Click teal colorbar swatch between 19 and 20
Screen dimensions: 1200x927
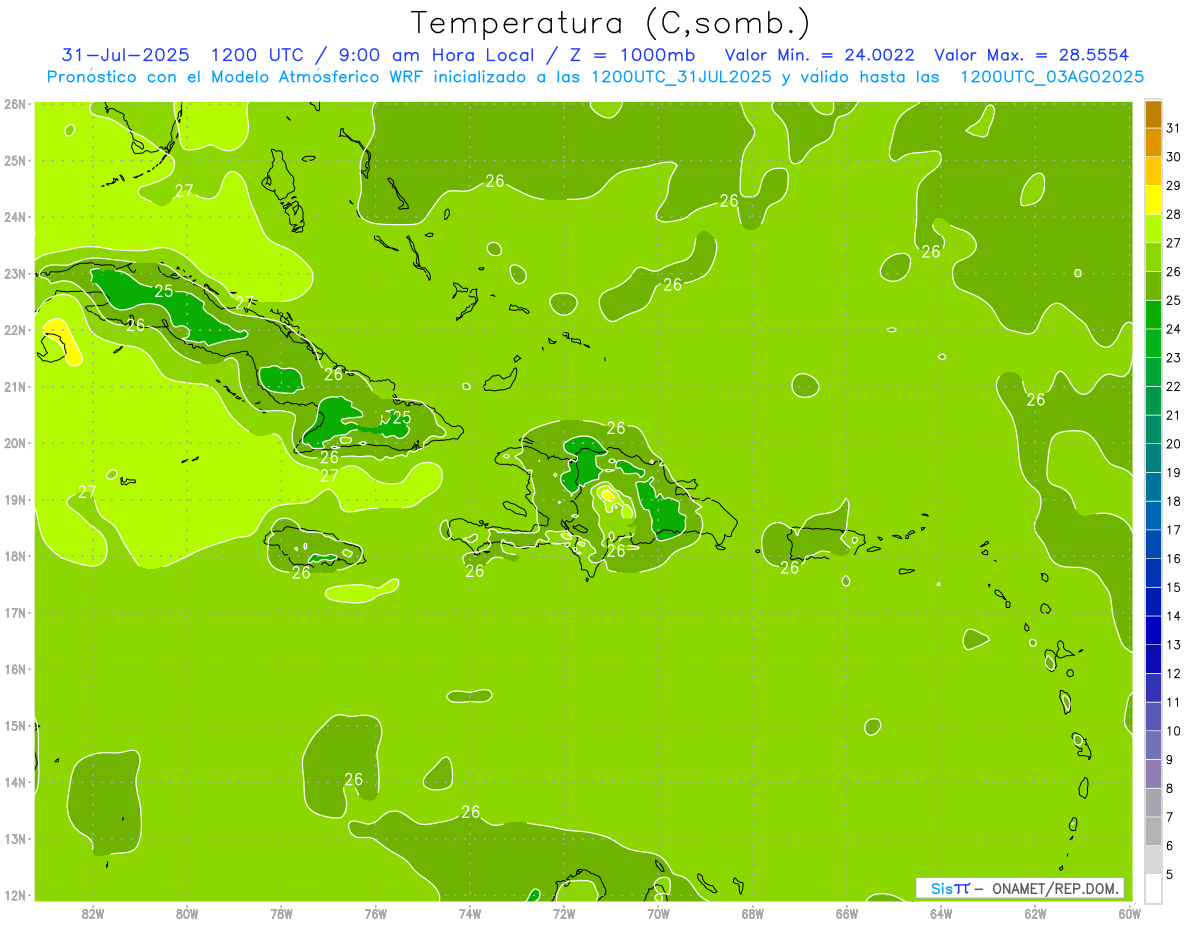[1154, 458]
